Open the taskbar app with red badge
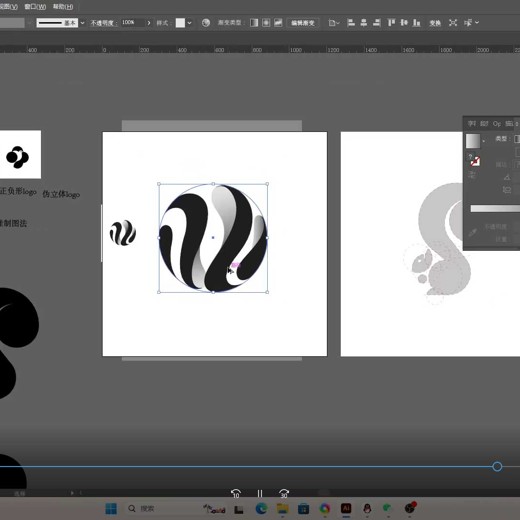The image size is (520, 520). 410,508
